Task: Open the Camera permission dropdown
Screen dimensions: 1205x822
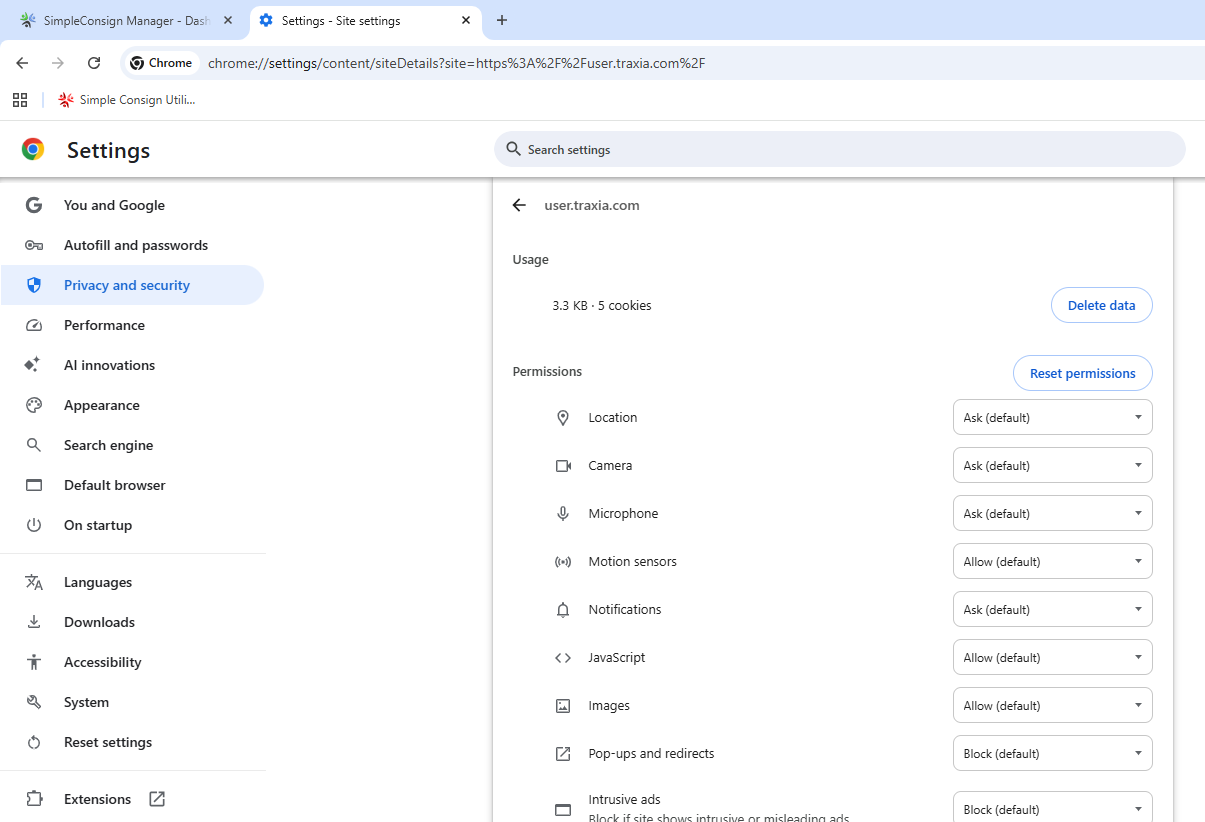Action: 1052,465
